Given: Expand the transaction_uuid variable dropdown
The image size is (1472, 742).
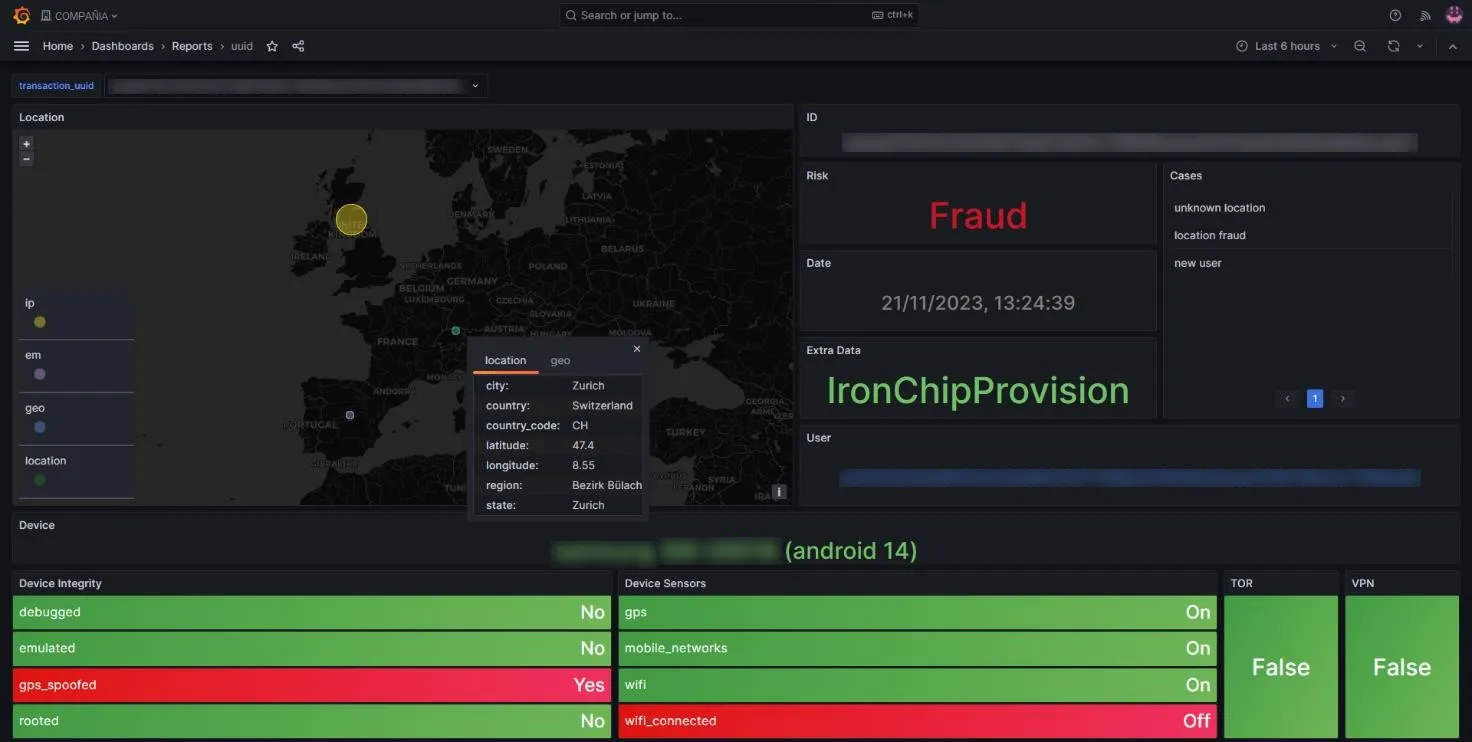Looking at the screenshot, I should (x=296, y=86).
